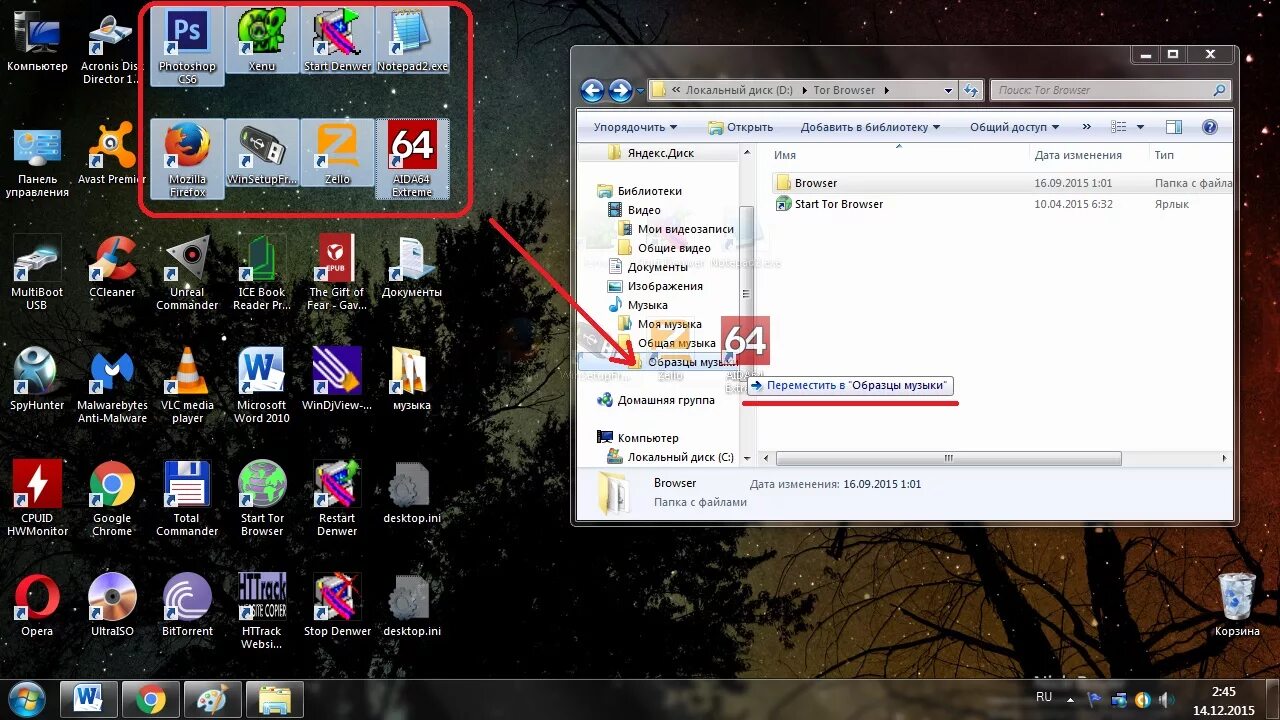Select the Start Tor Browser desktop icon
Viewport: 1280px width, 720px height.
[262, 499]
